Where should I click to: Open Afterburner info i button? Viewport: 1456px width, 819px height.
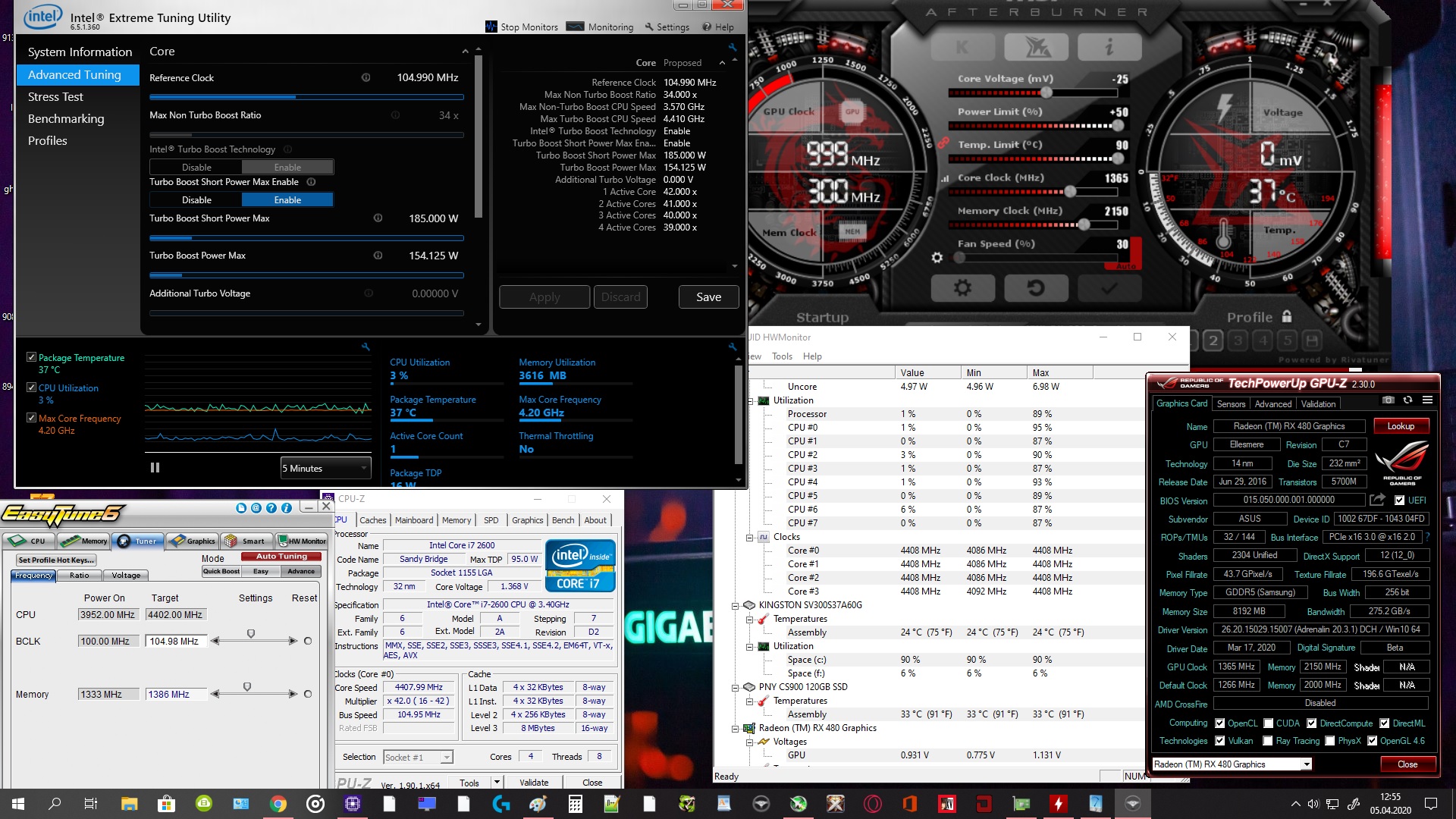point(1109,47)
